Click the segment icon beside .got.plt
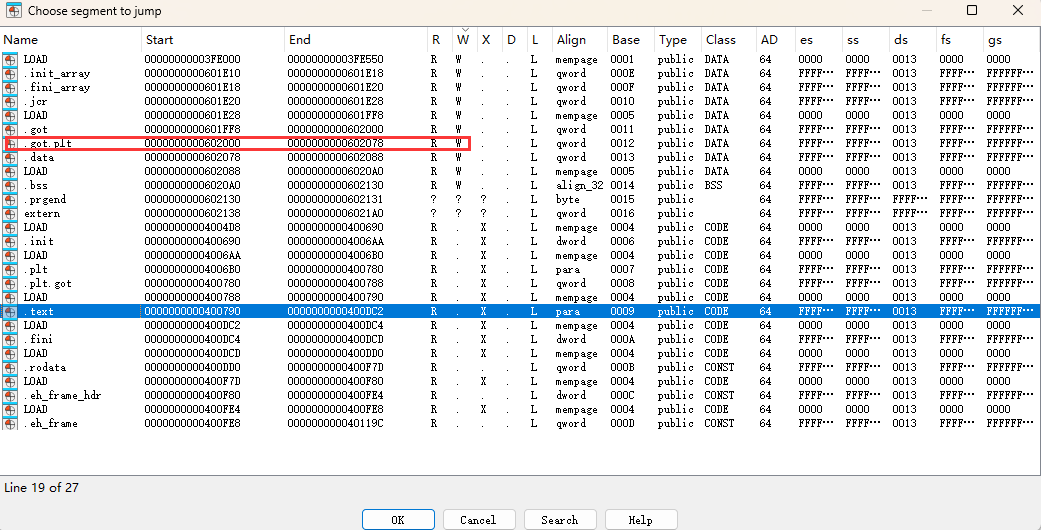The width and height of the screenshot is (1041, 530). click(10, 143)
